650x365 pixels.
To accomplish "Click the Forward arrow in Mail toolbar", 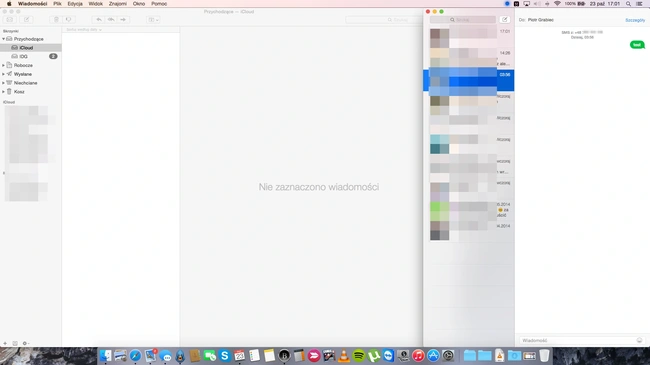I will click(123, 19).
